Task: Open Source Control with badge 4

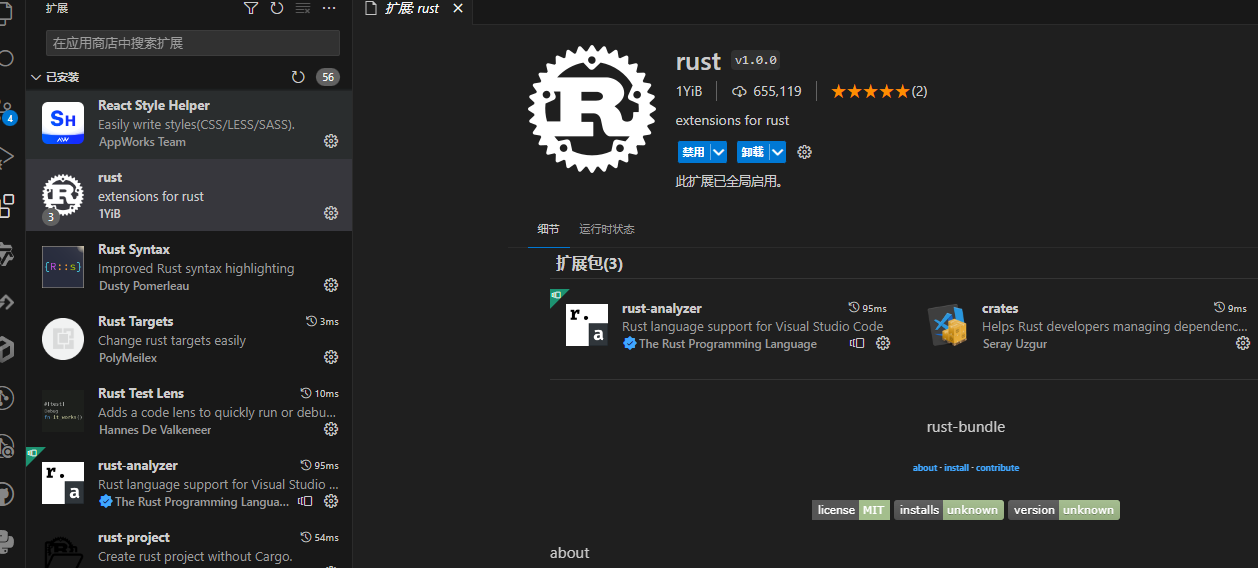Action: [x=8, y=112]
